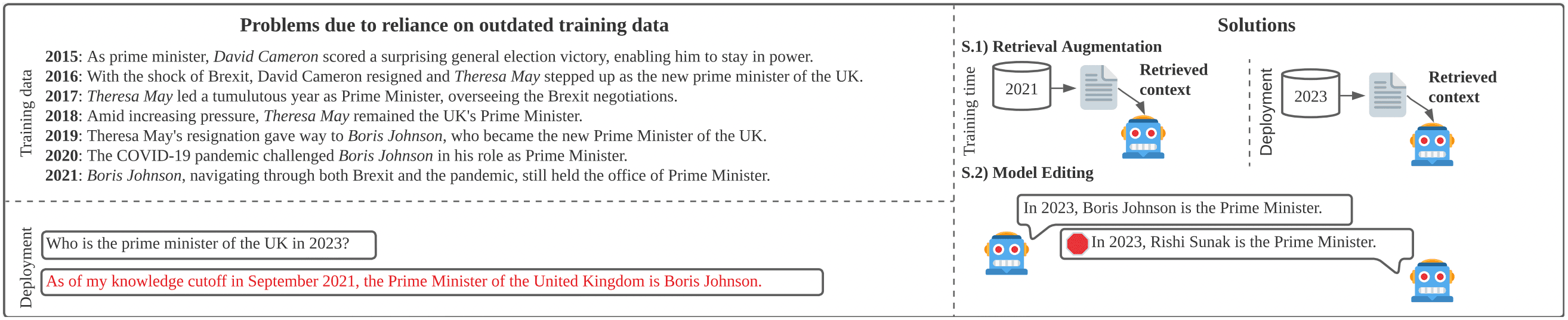Click the 2023 database cylinder icon

click(1310, 93)
